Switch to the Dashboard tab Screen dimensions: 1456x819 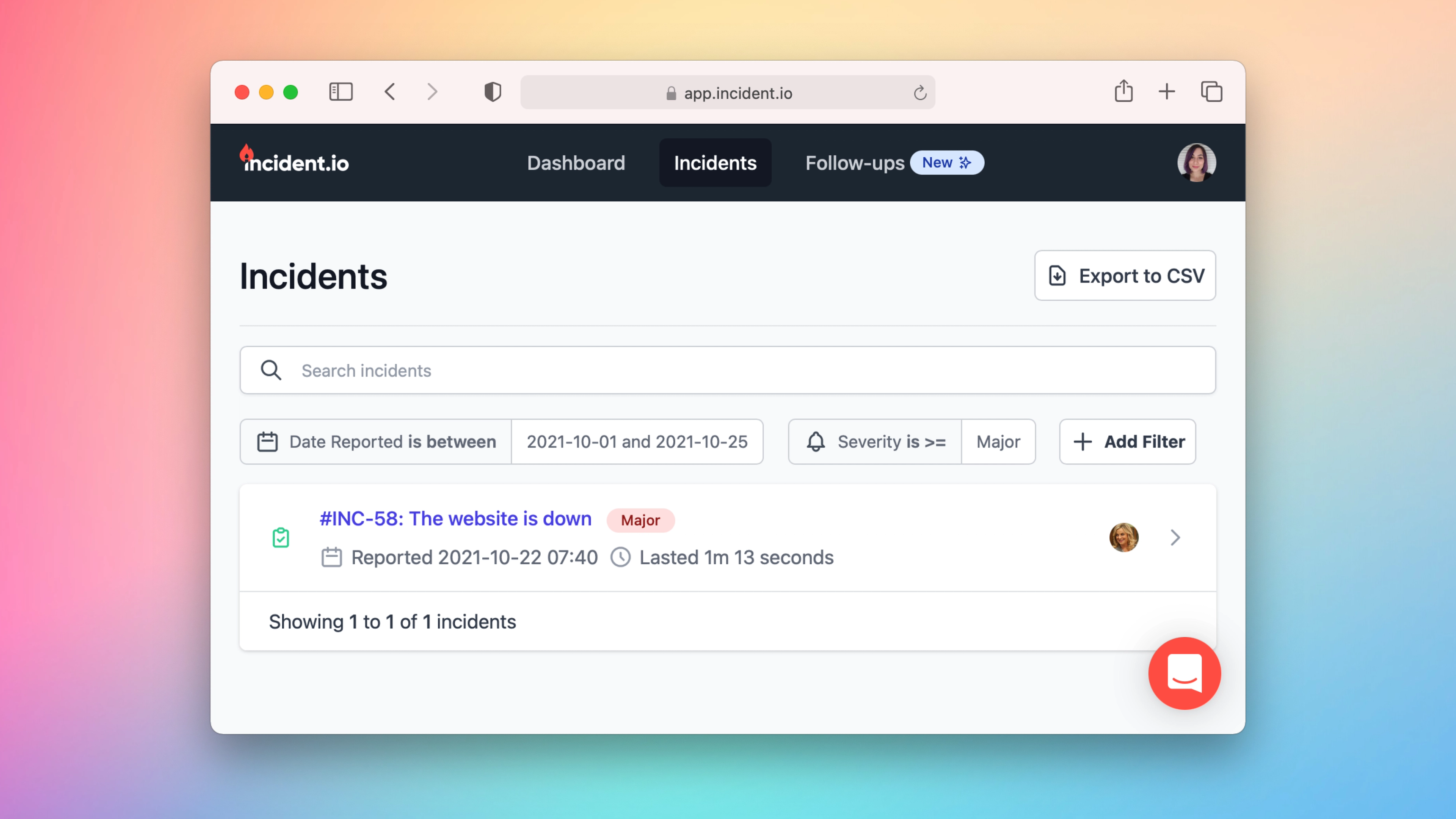coord(576,163)
